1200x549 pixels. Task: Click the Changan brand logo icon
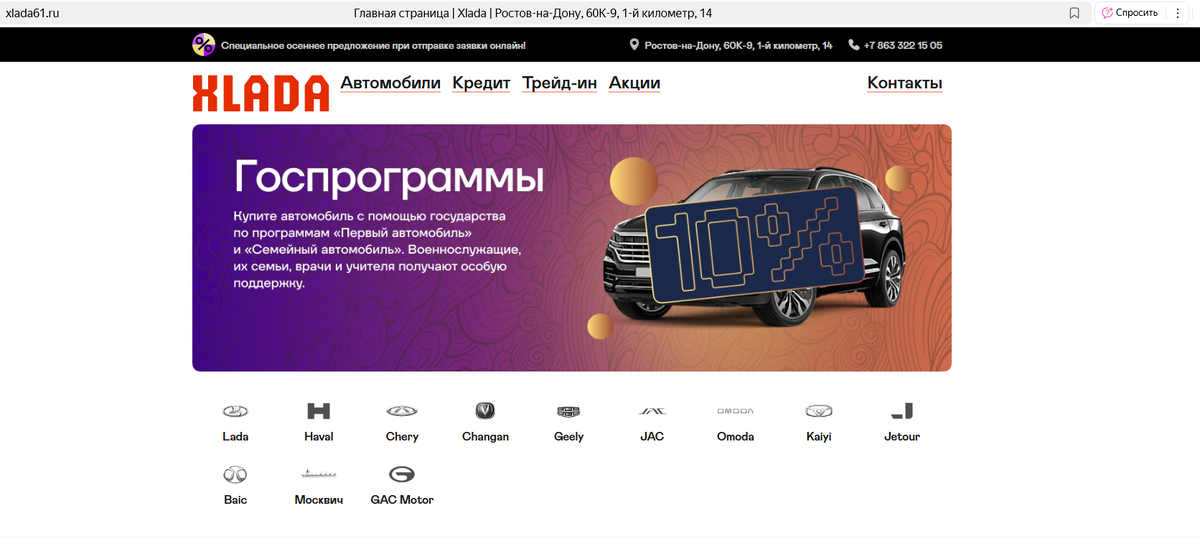coord(485,411)
